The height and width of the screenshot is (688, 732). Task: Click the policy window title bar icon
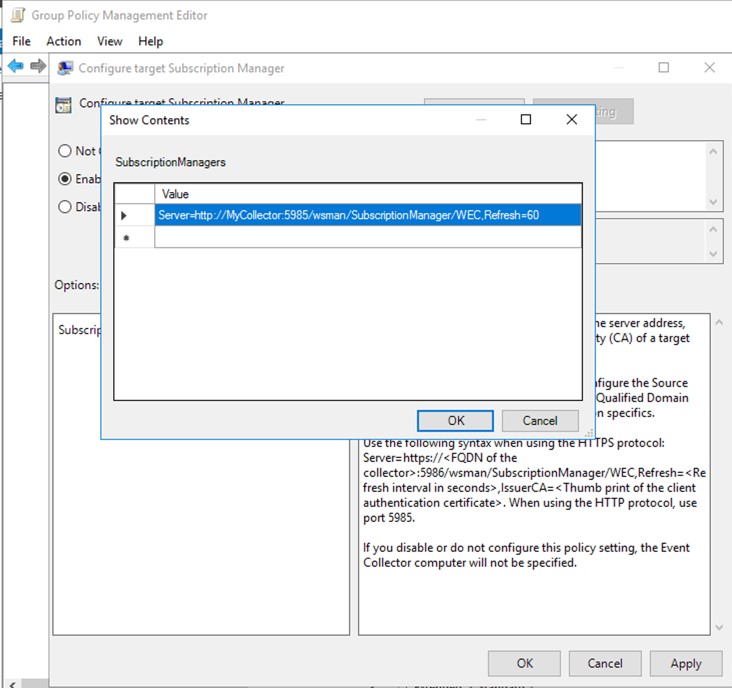[65, 68]
